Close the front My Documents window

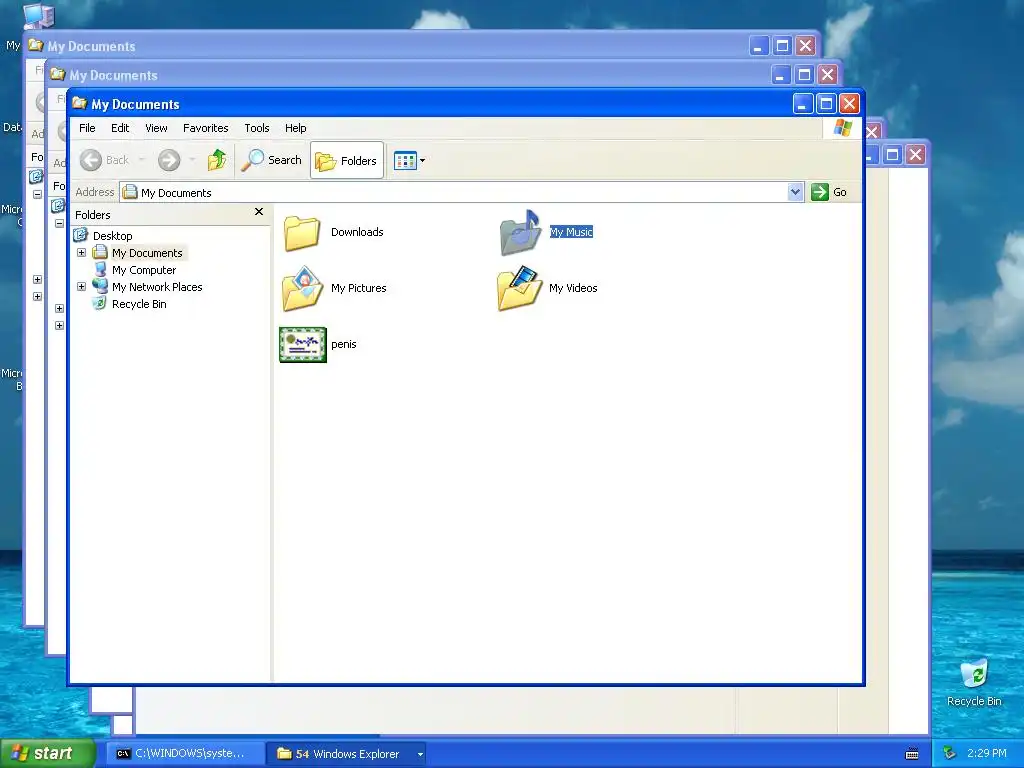pyautogui.click(x=849, y=103)
